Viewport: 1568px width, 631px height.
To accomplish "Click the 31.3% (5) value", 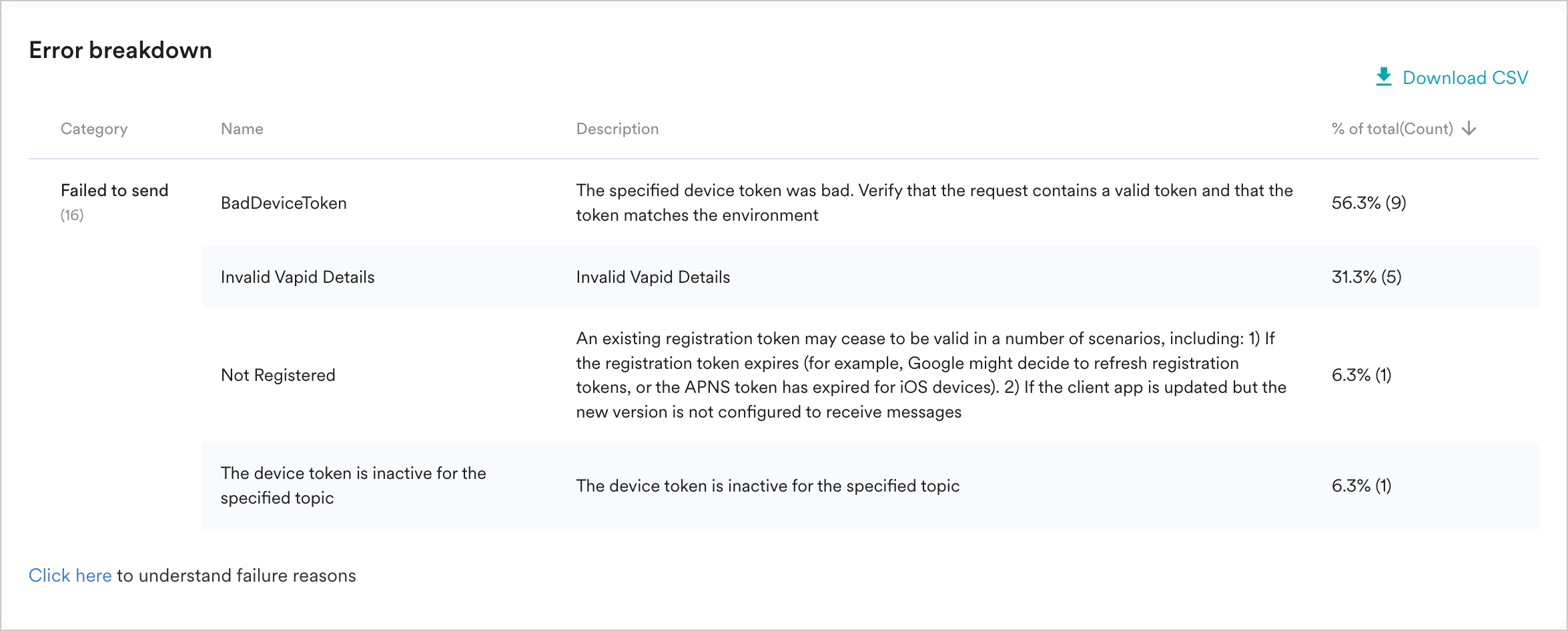I will click(1366, 277).
